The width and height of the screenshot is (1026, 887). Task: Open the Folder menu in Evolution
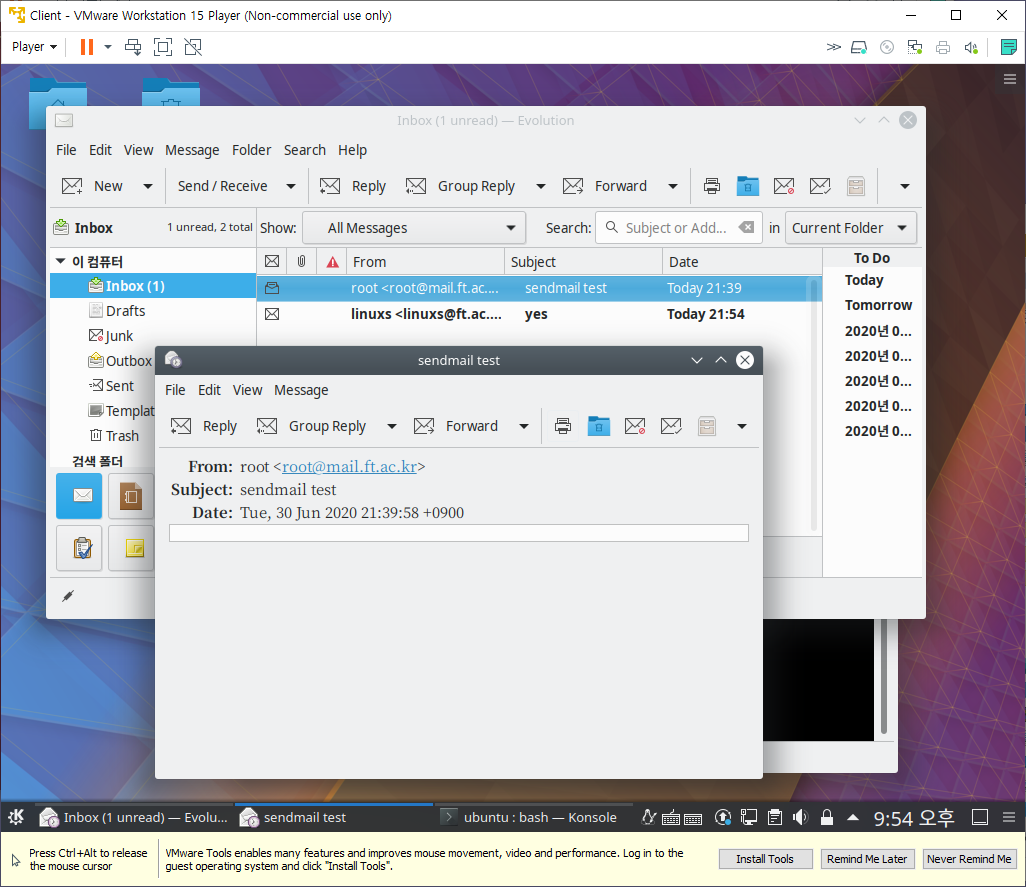coord(251,150)
